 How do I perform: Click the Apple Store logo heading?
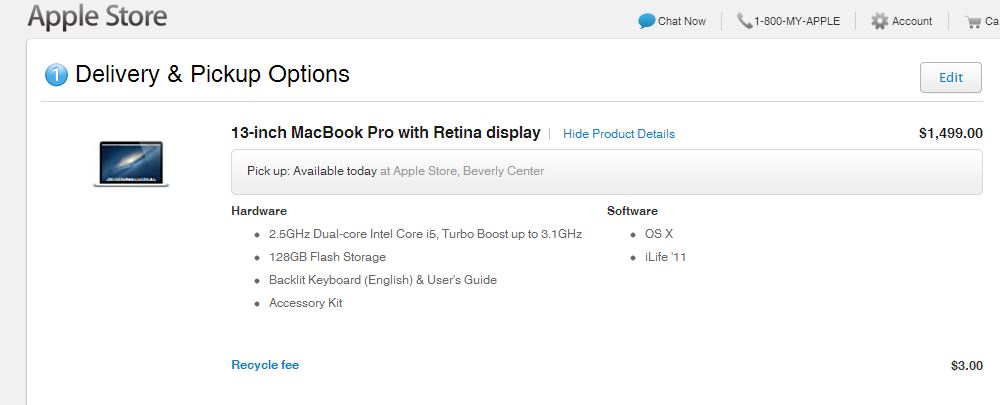coord(97,17)
